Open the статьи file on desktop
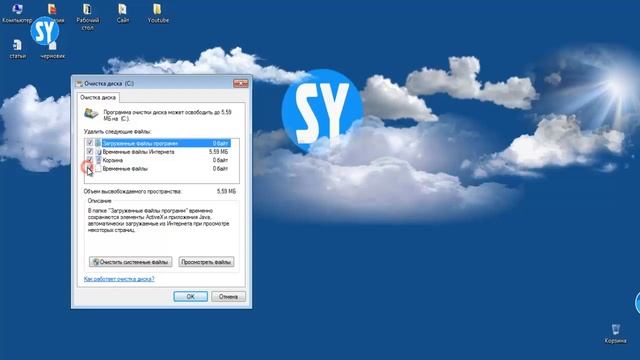 pos(18,49)
